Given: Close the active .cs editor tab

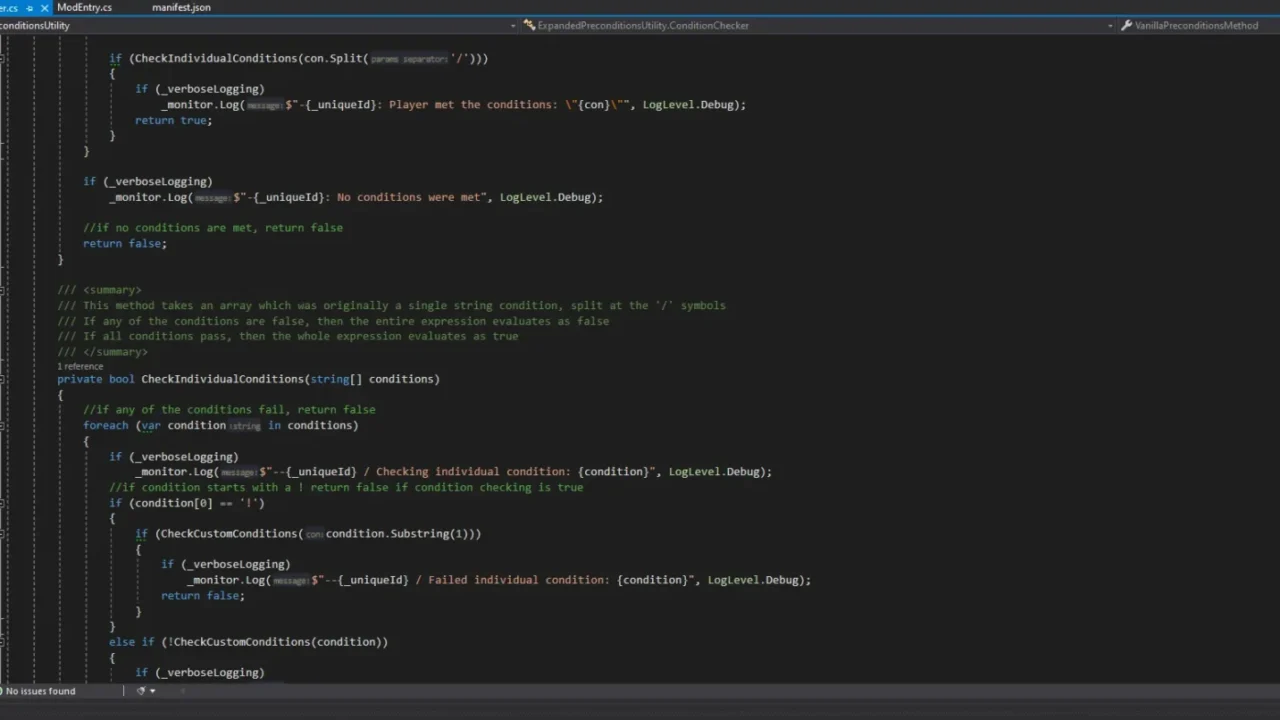Looking at the screenshot, I should tap(45, 8).
